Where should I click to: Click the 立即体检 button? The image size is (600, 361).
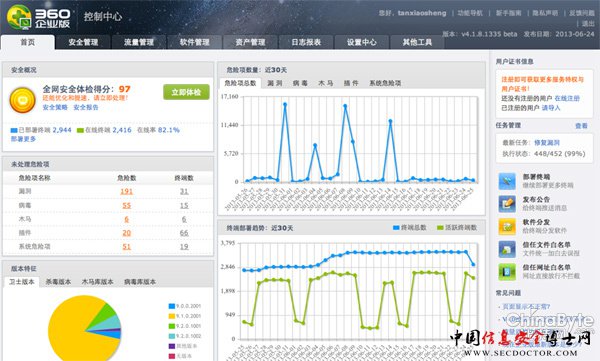coord(186,92)
